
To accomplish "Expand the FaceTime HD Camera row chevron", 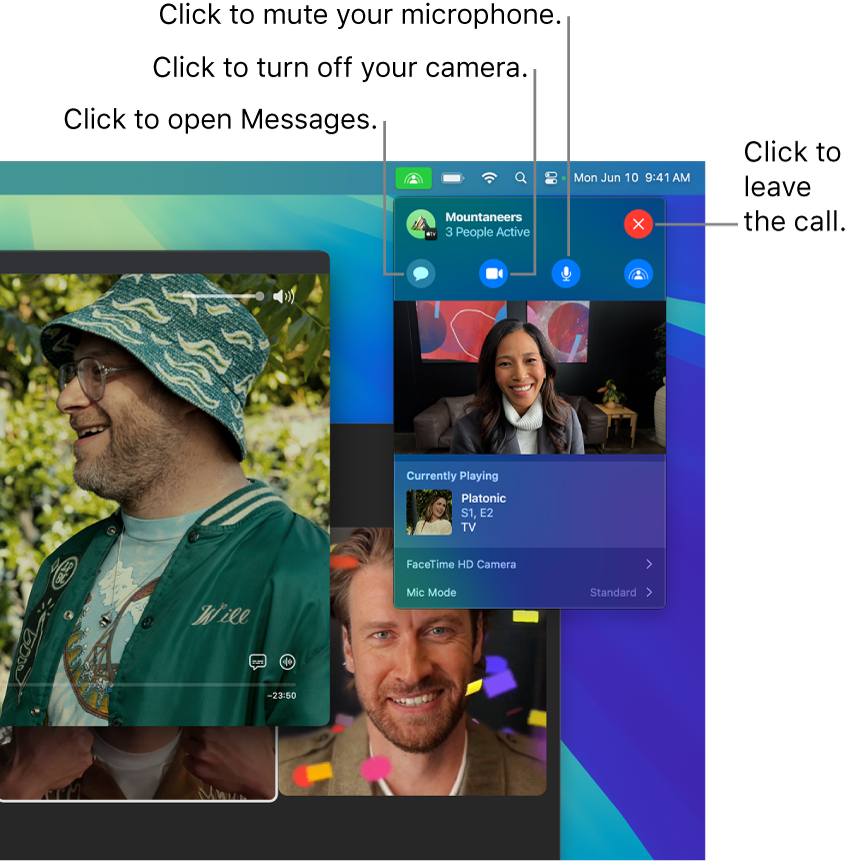I will click(649, 564).
